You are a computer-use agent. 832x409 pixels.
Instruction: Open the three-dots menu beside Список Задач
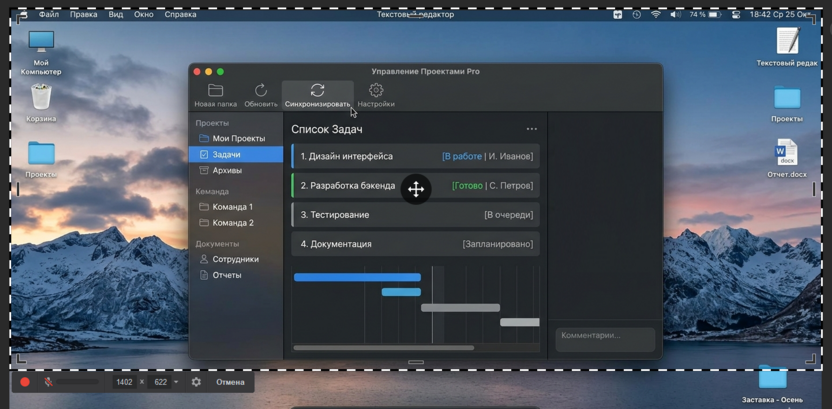(x=532, y=129)
